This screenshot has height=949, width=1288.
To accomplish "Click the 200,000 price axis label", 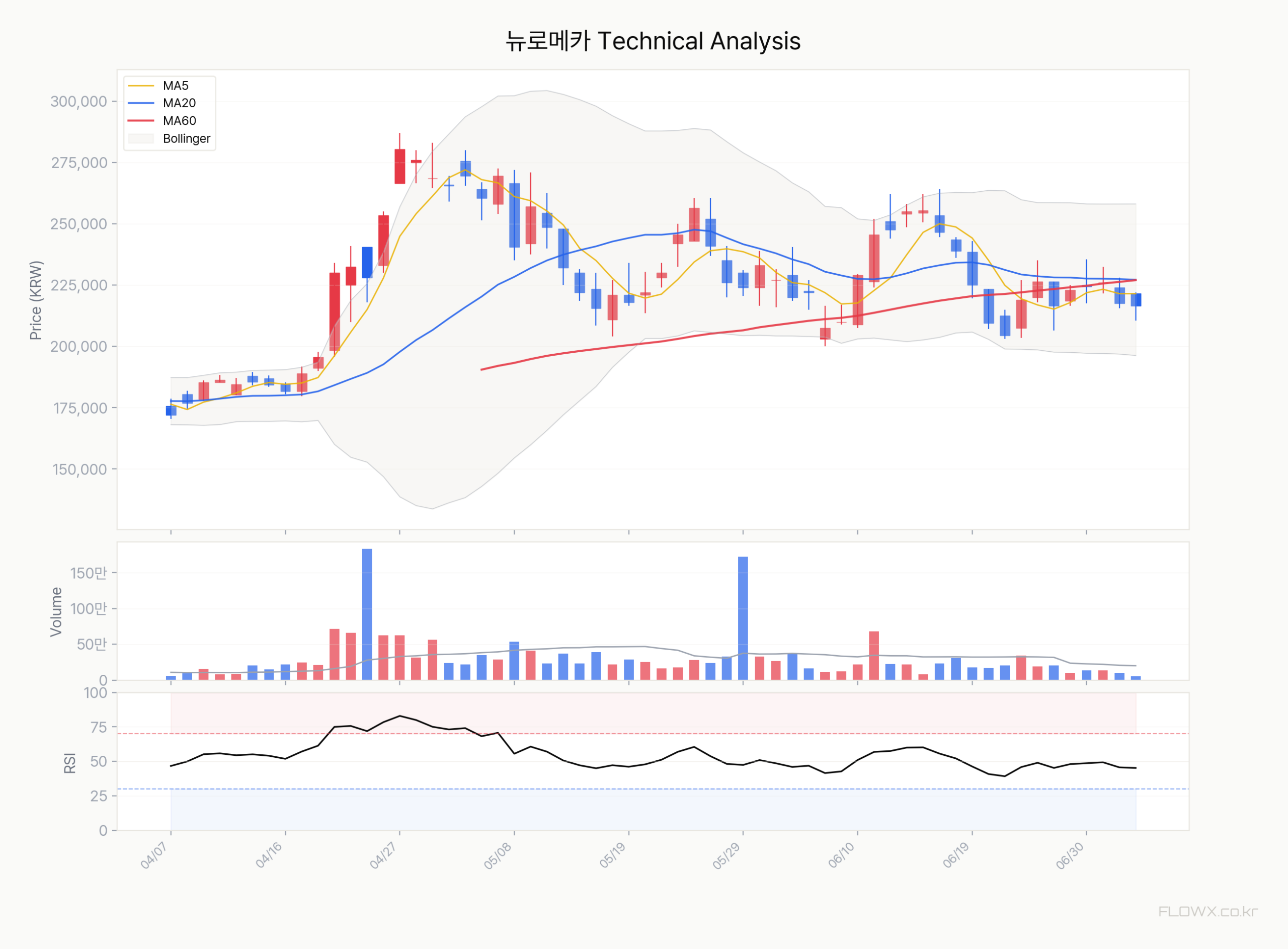I will coord(79,346).
